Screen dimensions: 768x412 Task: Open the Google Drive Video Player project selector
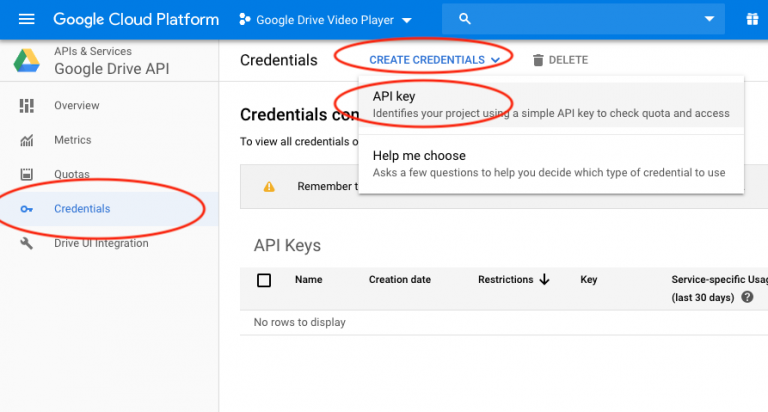(x=325, y=19)
